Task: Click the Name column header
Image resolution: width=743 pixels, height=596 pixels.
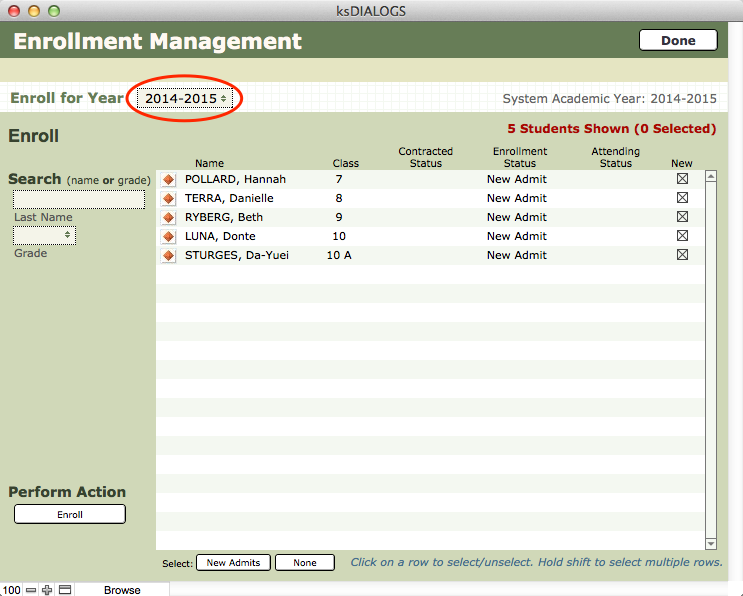Action: coord(209,163)
